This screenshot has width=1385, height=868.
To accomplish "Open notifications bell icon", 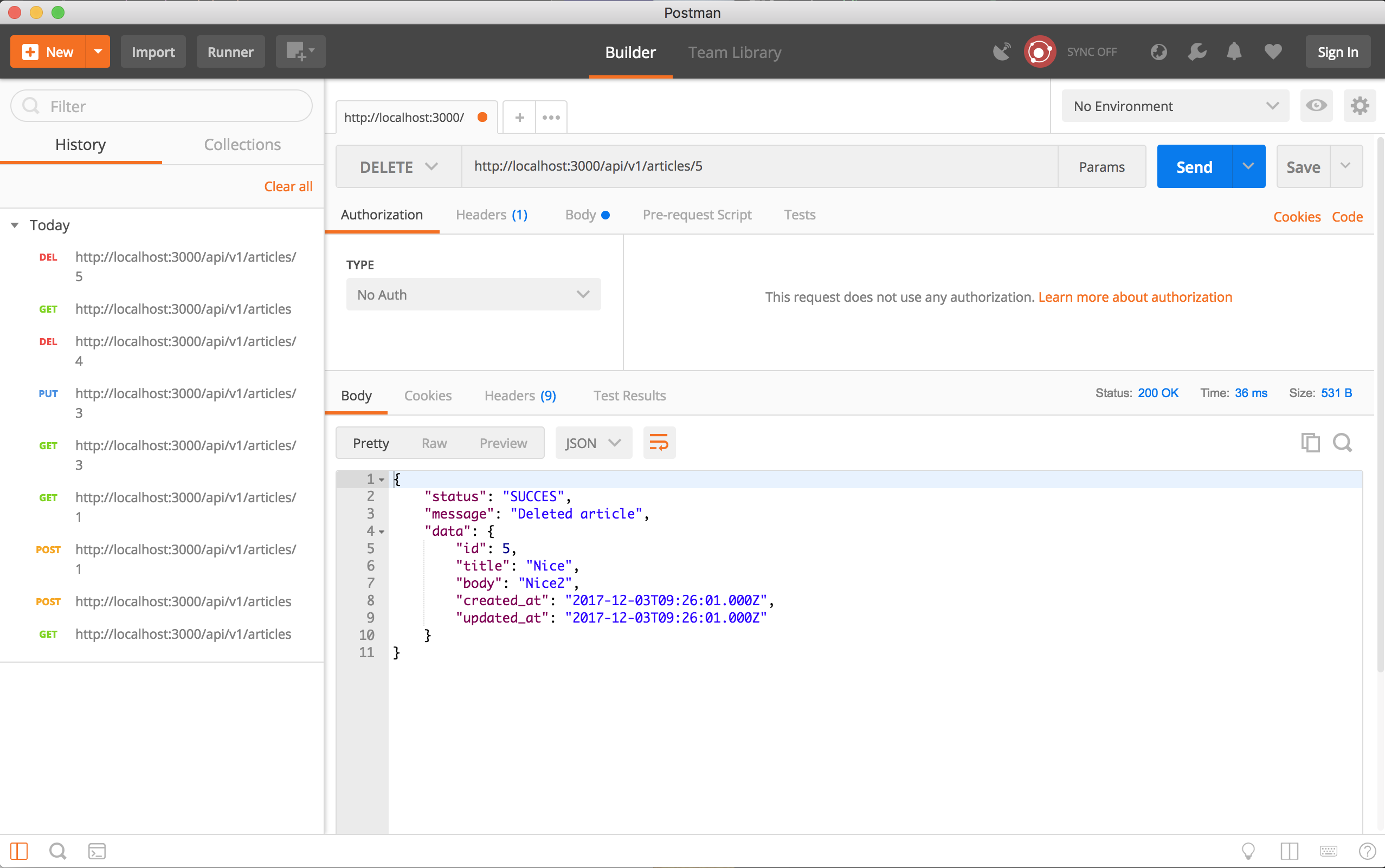I will coord(1234,51).
